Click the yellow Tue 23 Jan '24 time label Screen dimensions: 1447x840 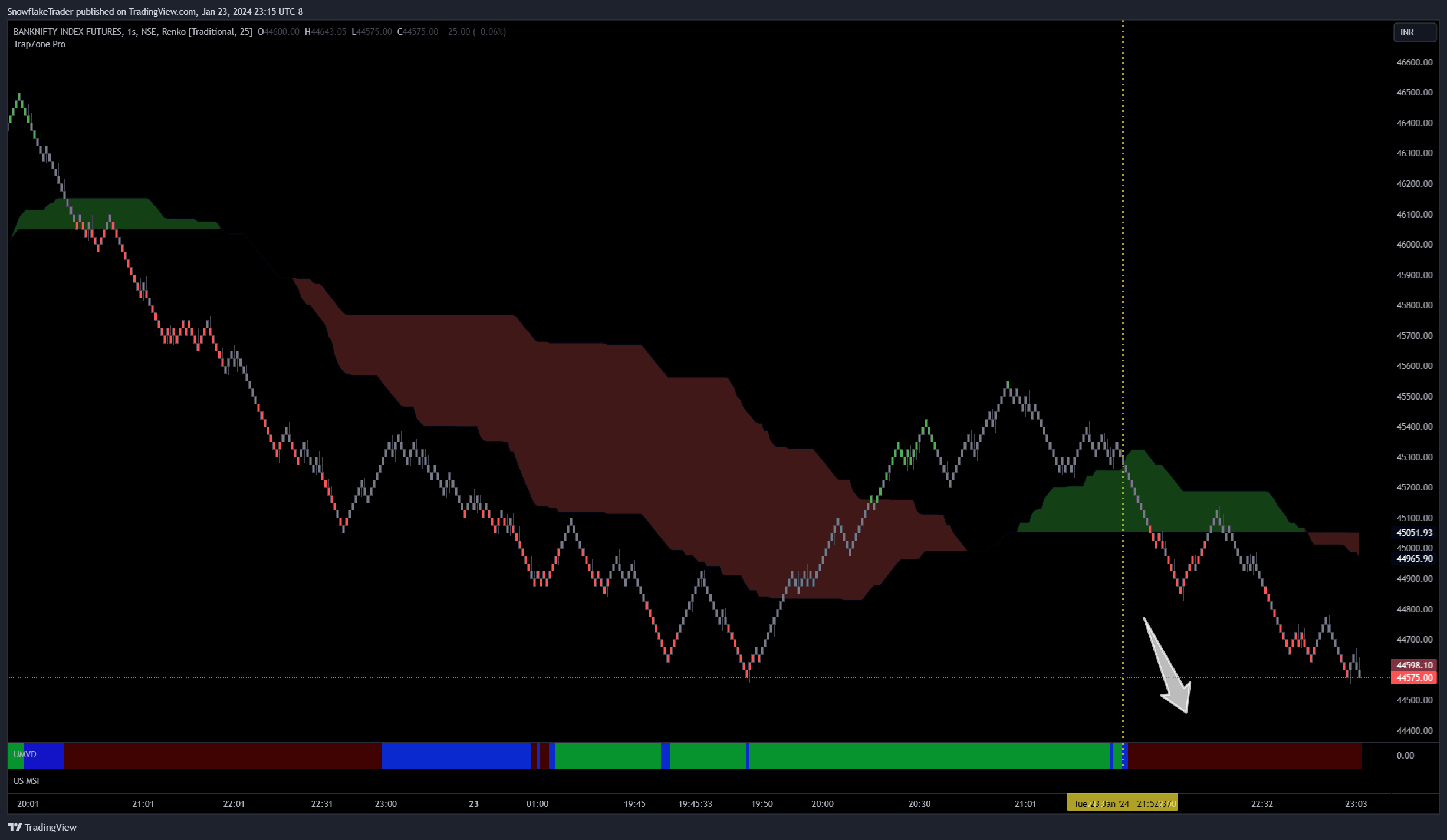click(1122, 803)
